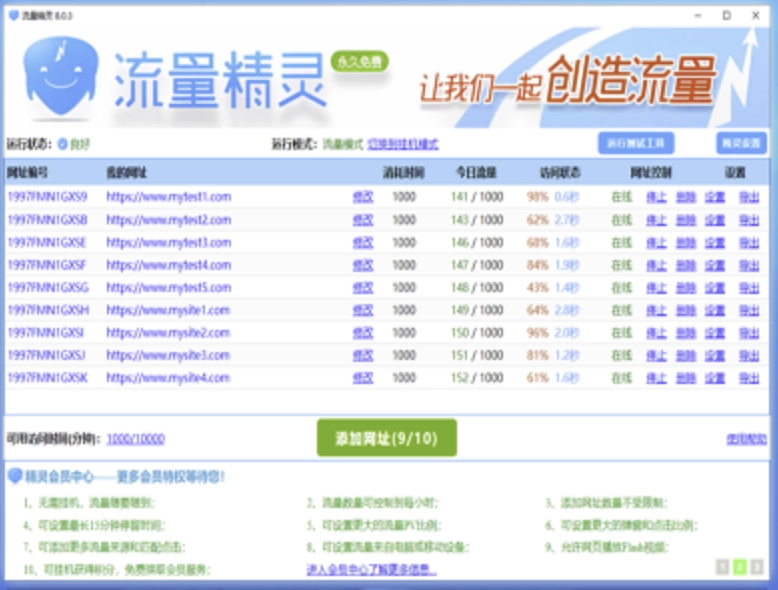Viewport: 778px width, 590px height.
Task: Click the app icon in title bar
Action: coord(13,16)
